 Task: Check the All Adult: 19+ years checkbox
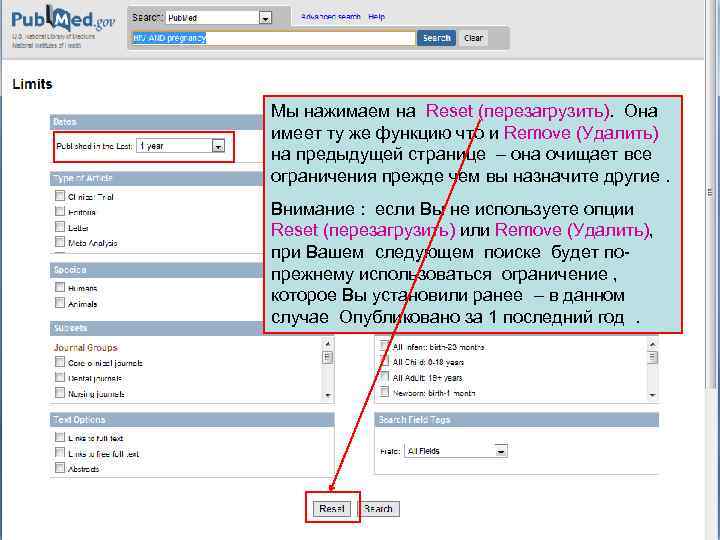[384, 377]
